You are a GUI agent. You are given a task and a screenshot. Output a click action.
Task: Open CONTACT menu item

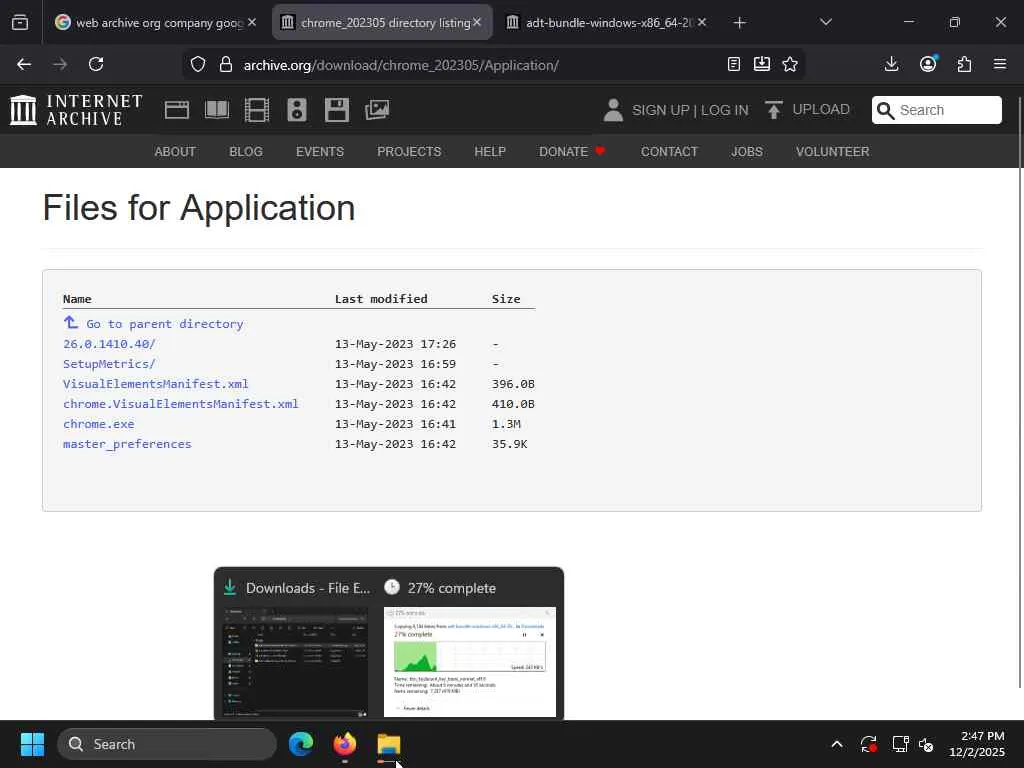coord(669,152)
